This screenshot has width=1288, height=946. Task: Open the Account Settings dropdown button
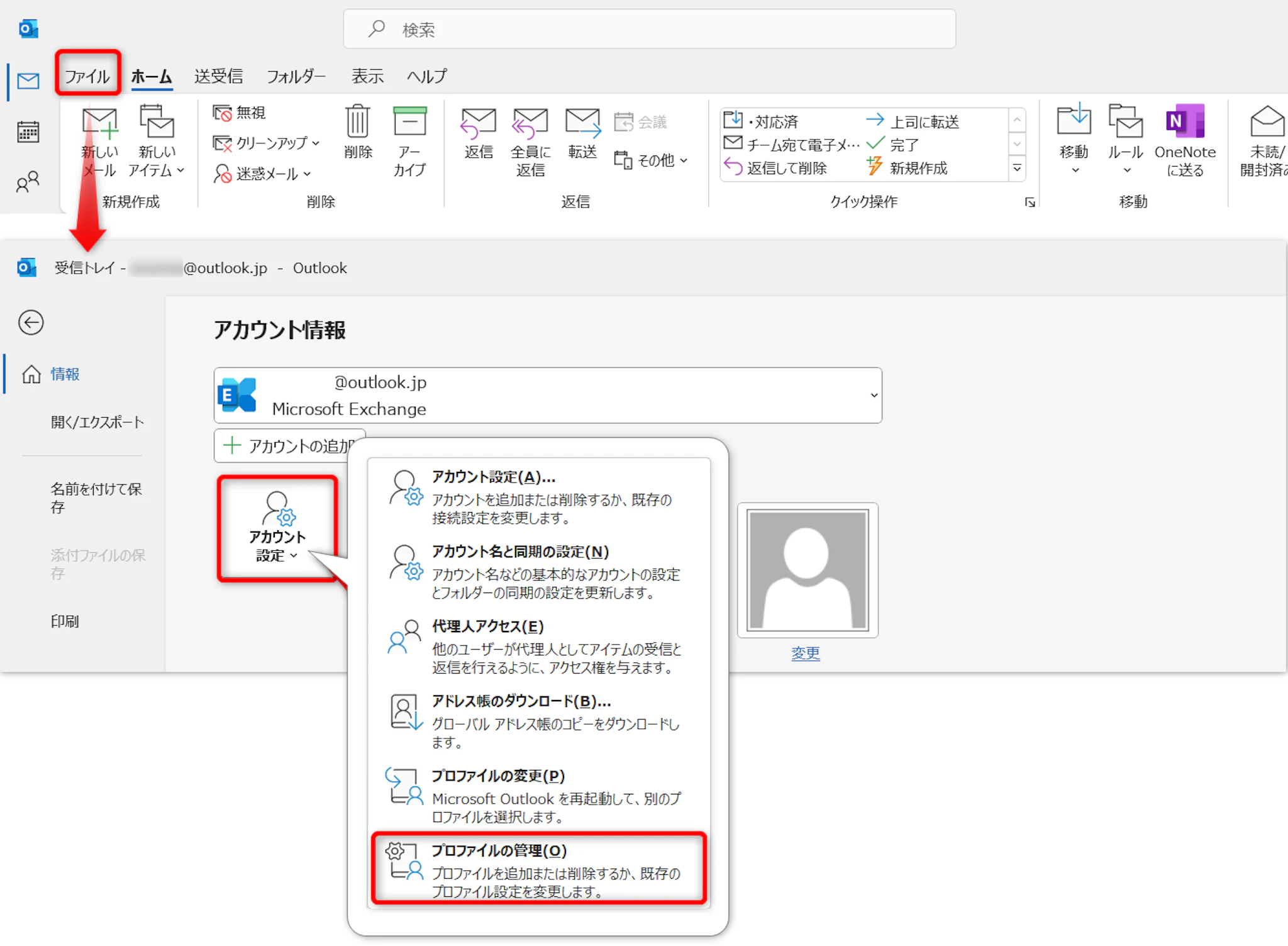click(277, 528)
